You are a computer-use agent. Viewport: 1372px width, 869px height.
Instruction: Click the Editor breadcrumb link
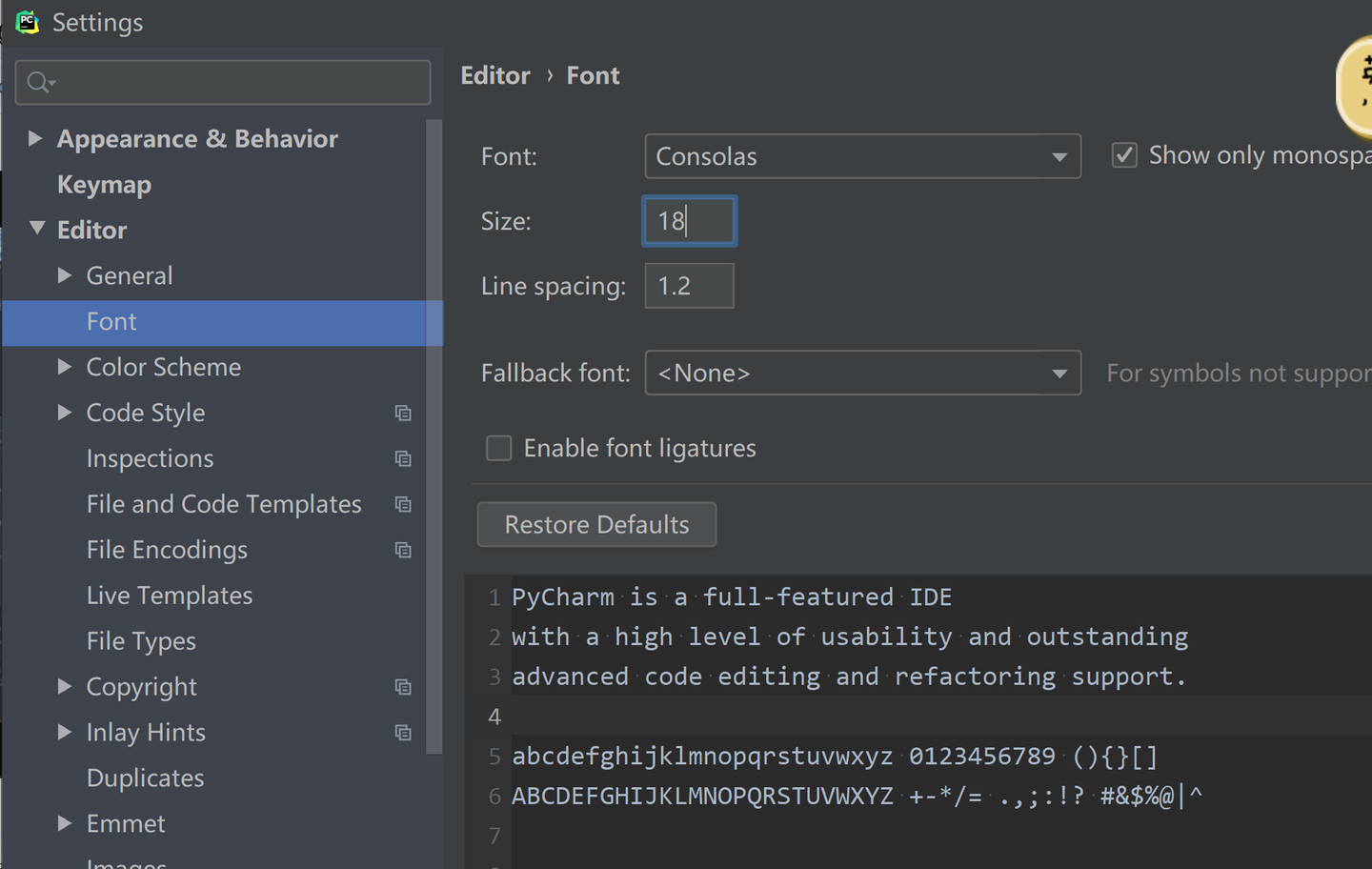(x=495, y=76)
